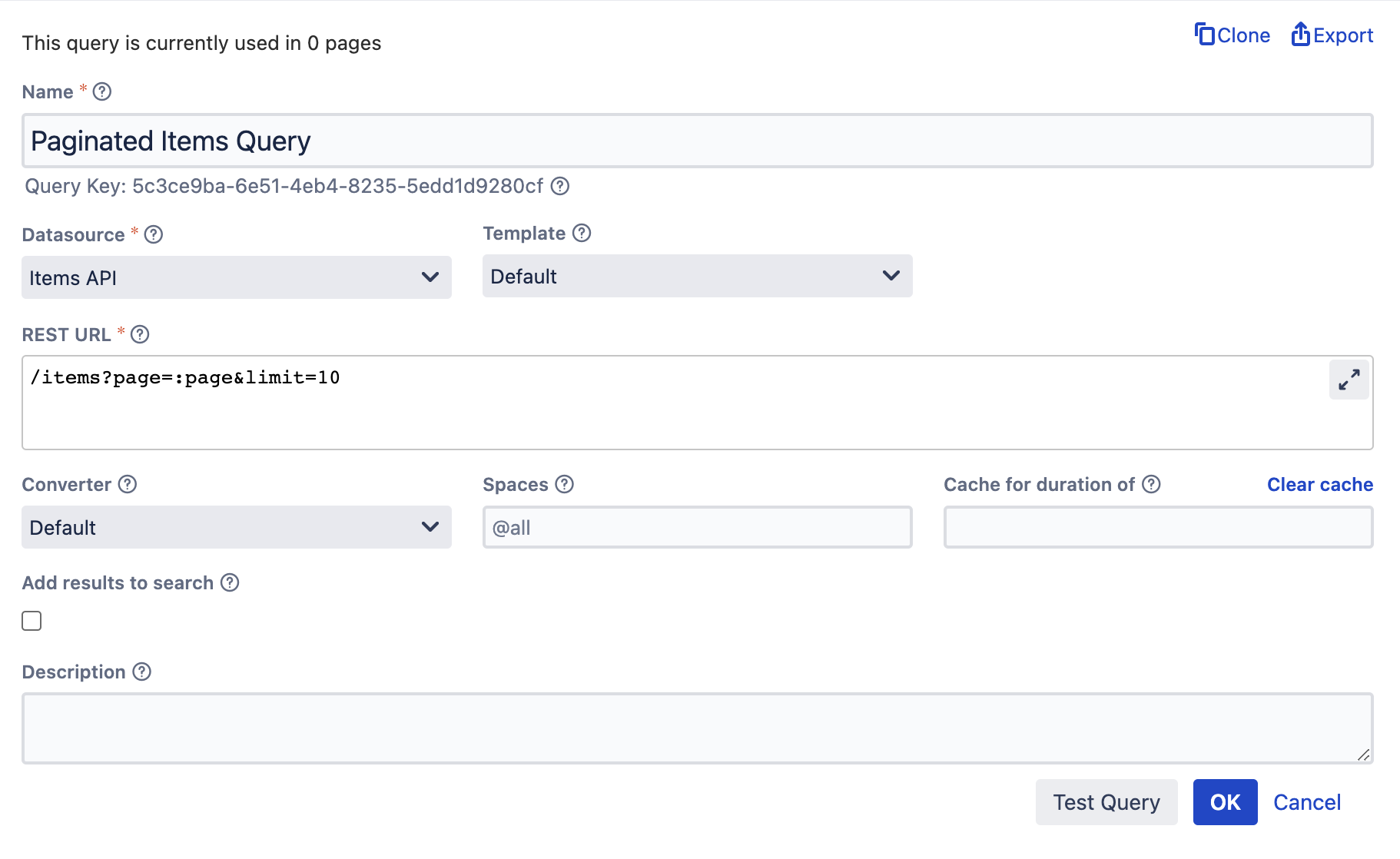Click the Template help icon
This screenshot has height=859, width=1400.
pos(582,233)
